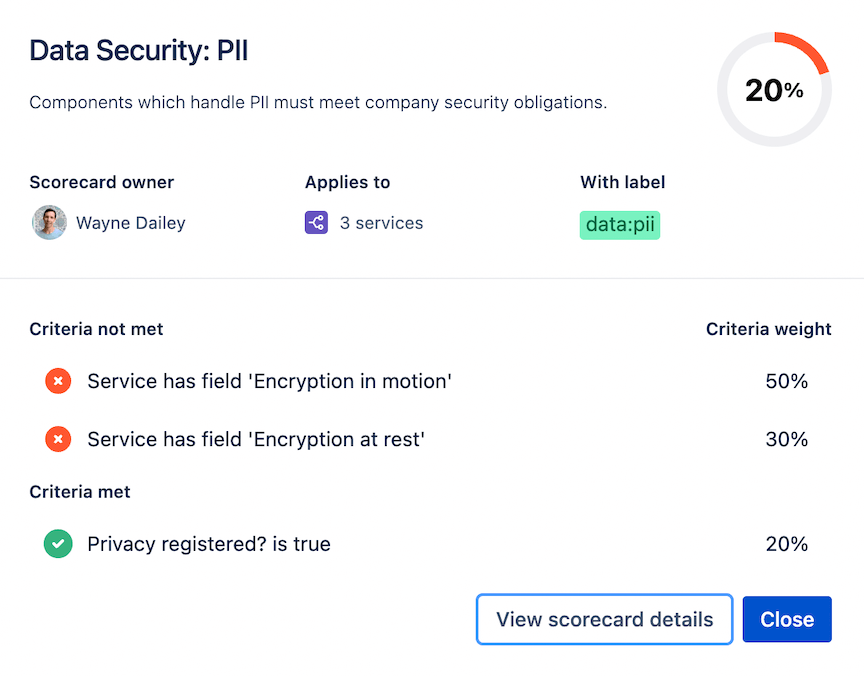The image size is (864, 676).
Task: Select the data:pii label tag
Action: coord(619,225)
